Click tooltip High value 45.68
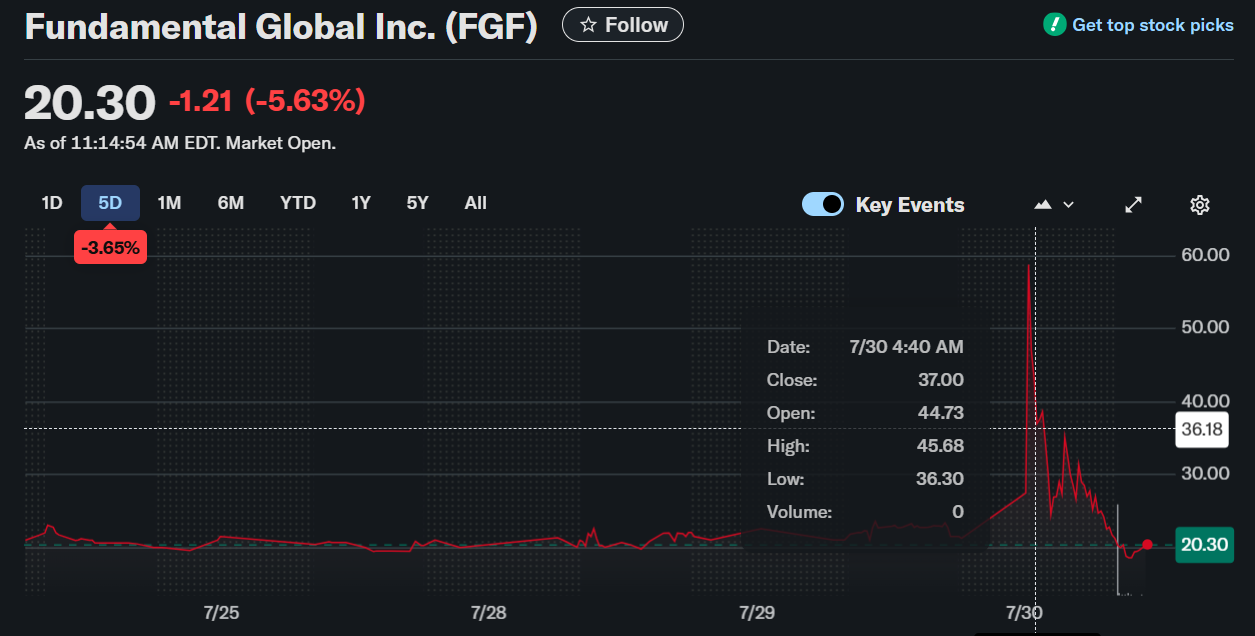 [941, 446]
